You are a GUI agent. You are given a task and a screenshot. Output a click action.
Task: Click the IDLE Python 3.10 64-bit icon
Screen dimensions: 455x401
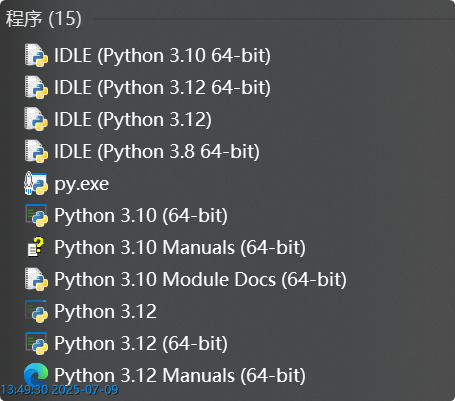[x=36, y=55]
